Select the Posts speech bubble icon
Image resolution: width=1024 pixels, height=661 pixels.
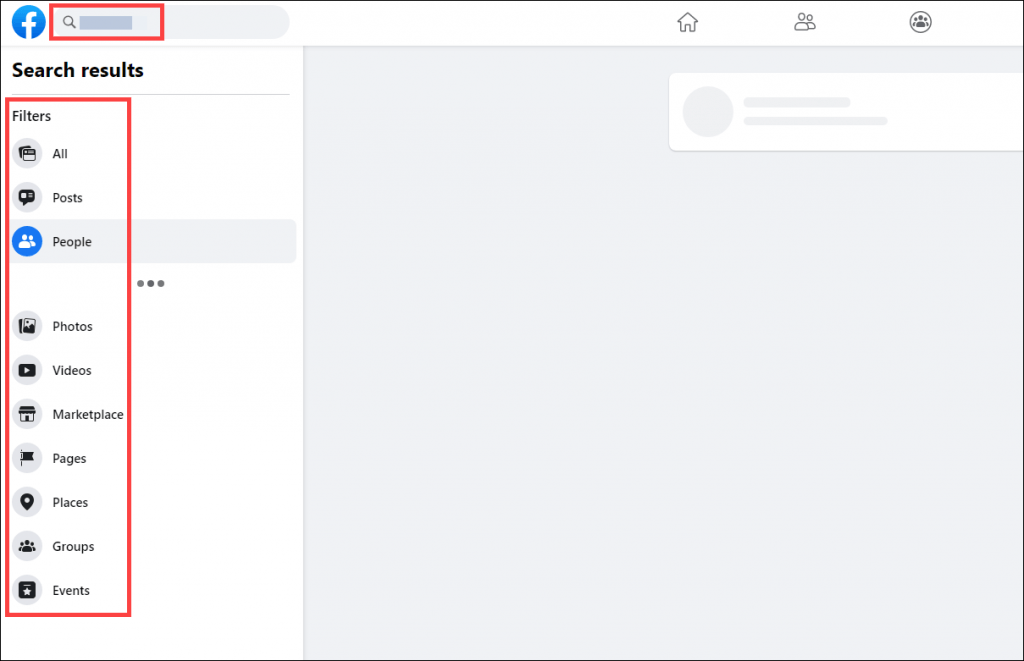click(x=27, y=197)
